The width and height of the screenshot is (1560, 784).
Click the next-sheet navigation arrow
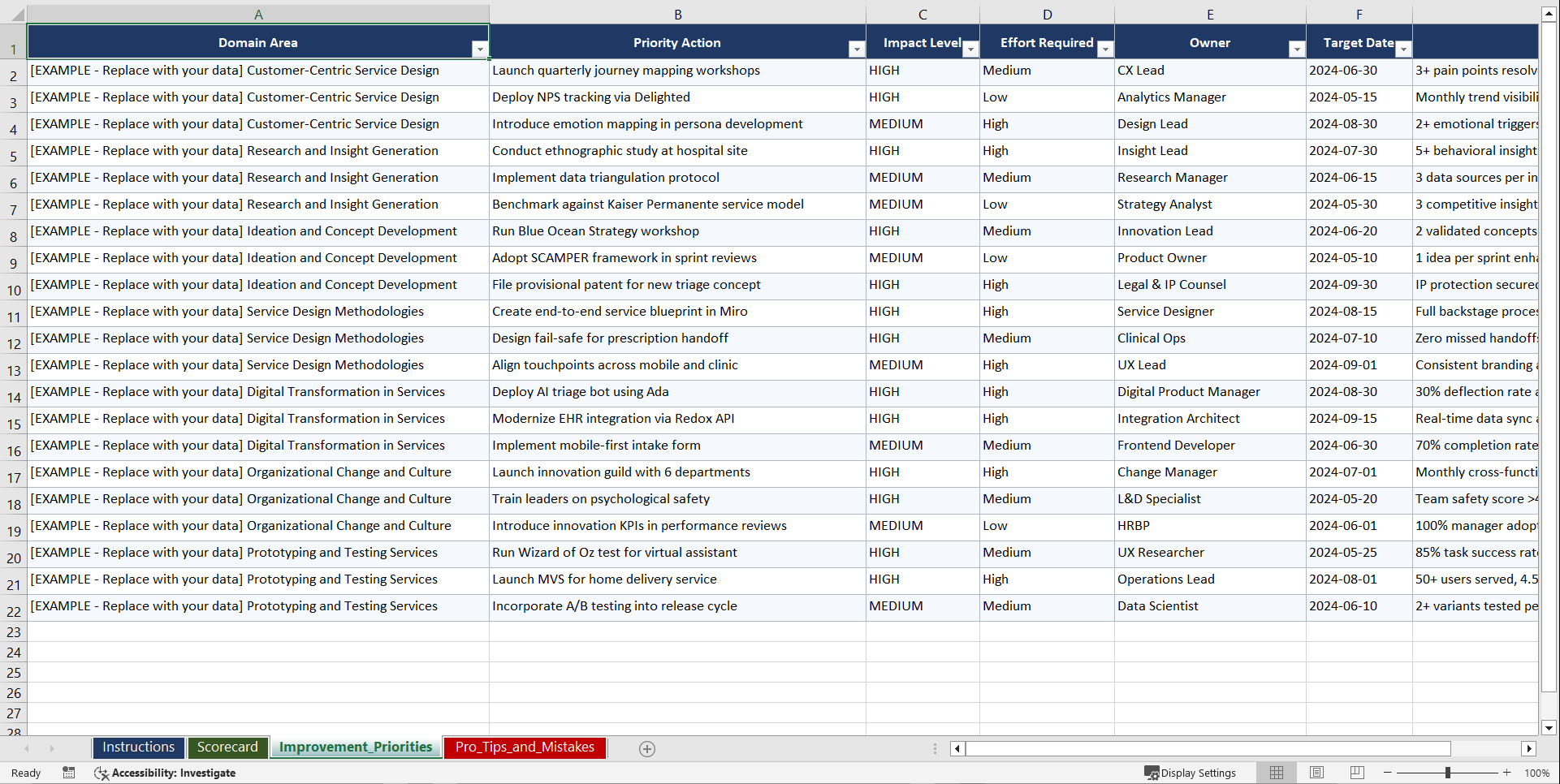click(x=52, y=748)
